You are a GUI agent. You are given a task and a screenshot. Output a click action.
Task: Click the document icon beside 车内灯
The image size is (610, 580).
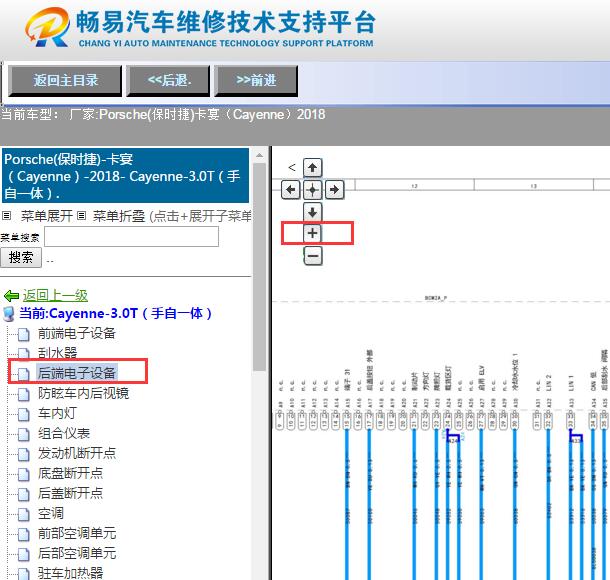(x=23, y=414)
